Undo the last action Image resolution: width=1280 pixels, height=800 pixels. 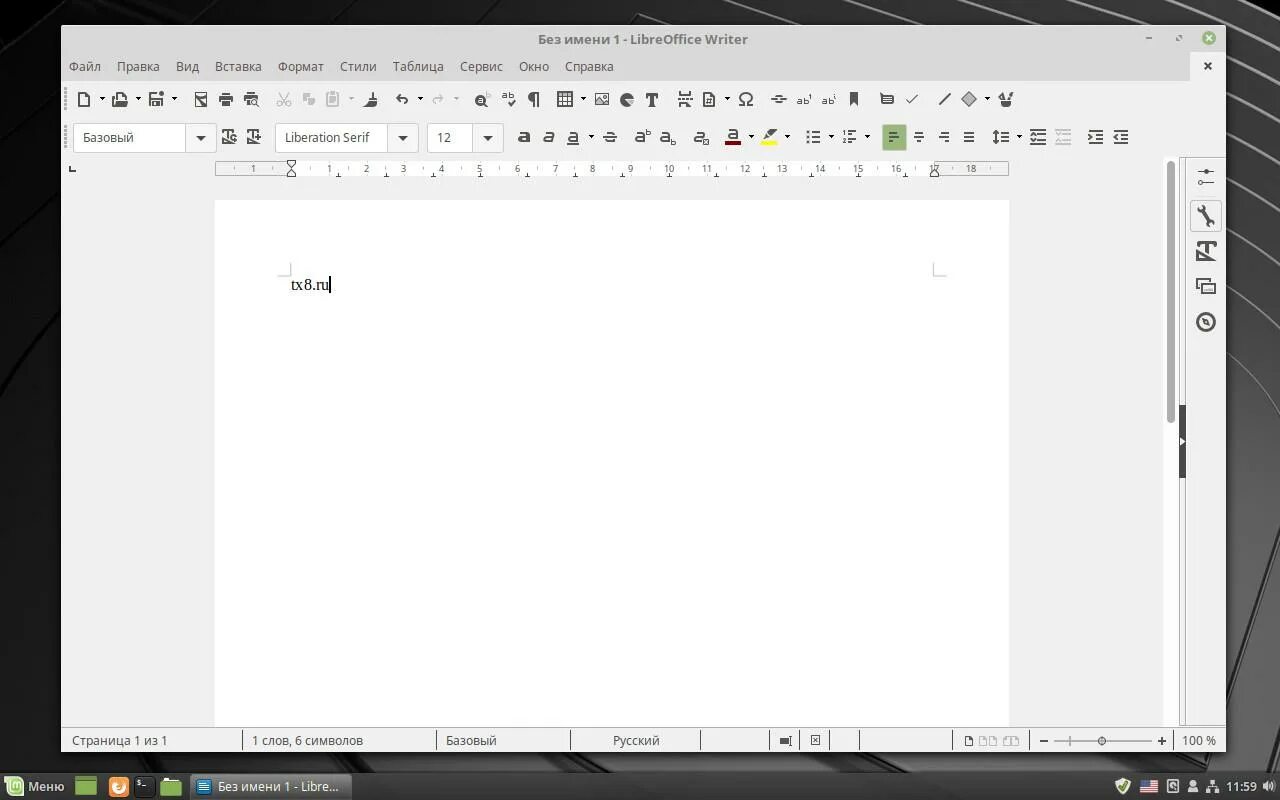tap(402, 99)
